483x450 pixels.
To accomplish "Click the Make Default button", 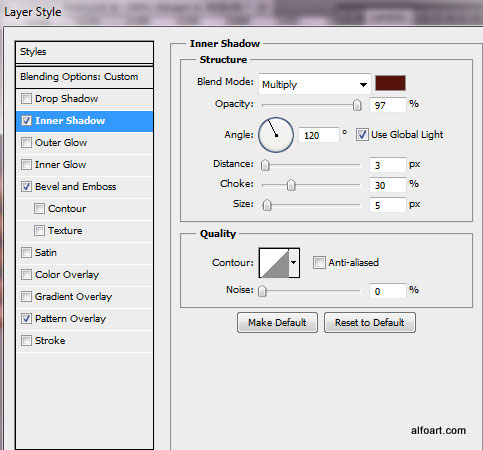I will point(277,323).
